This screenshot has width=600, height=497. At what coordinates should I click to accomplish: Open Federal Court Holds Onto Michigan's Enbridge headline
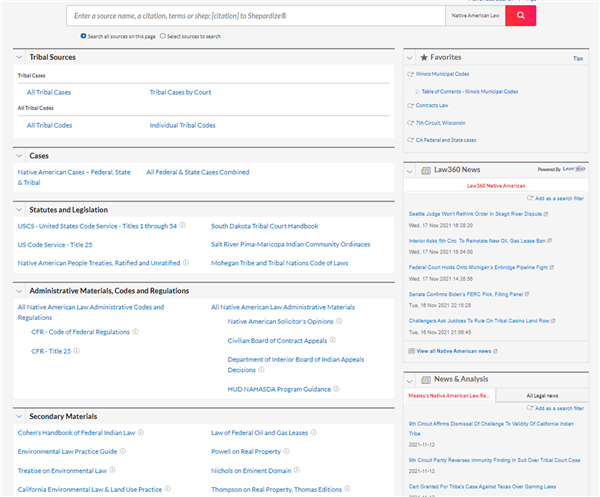(x=478, y=267)
